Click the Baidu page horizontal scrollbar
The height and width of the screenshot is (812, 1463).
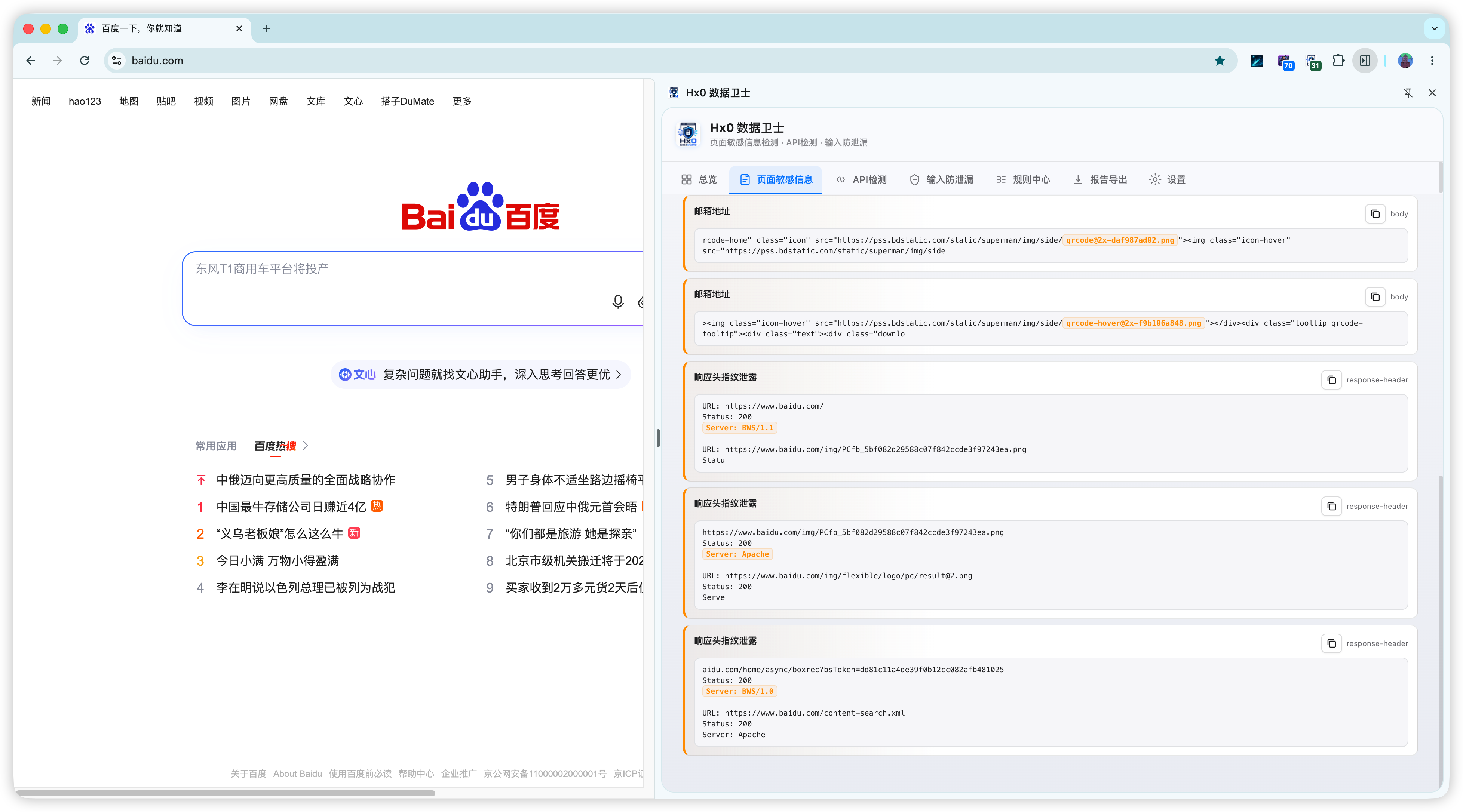[225, 793]
